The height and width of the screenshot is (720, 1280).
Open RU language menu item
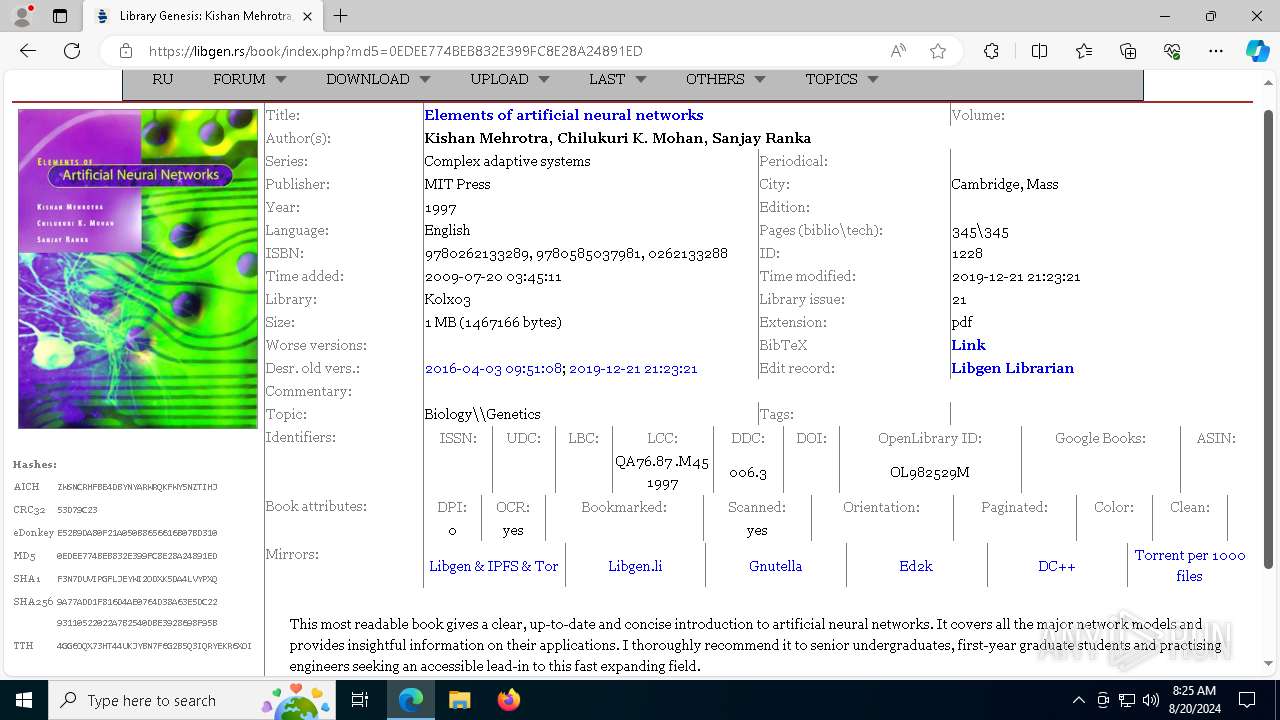162,79
